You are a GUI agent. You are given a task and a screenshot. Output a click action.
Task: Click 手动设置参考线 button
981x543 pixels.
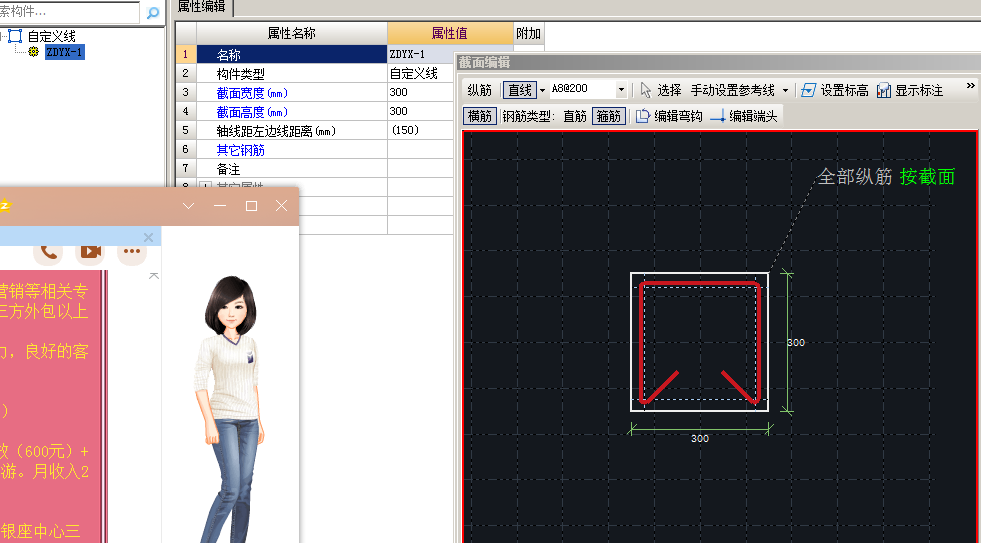733,91
